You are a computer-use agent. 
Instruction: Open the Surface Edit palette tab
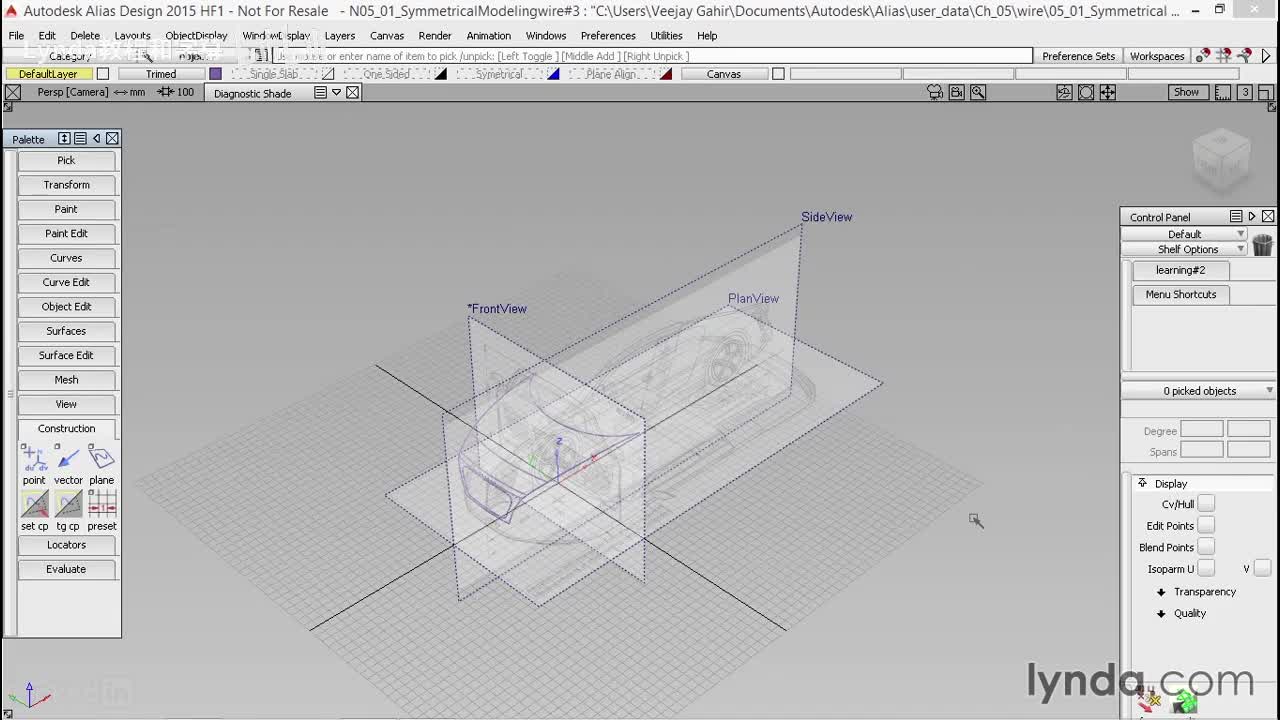point(66,355)
